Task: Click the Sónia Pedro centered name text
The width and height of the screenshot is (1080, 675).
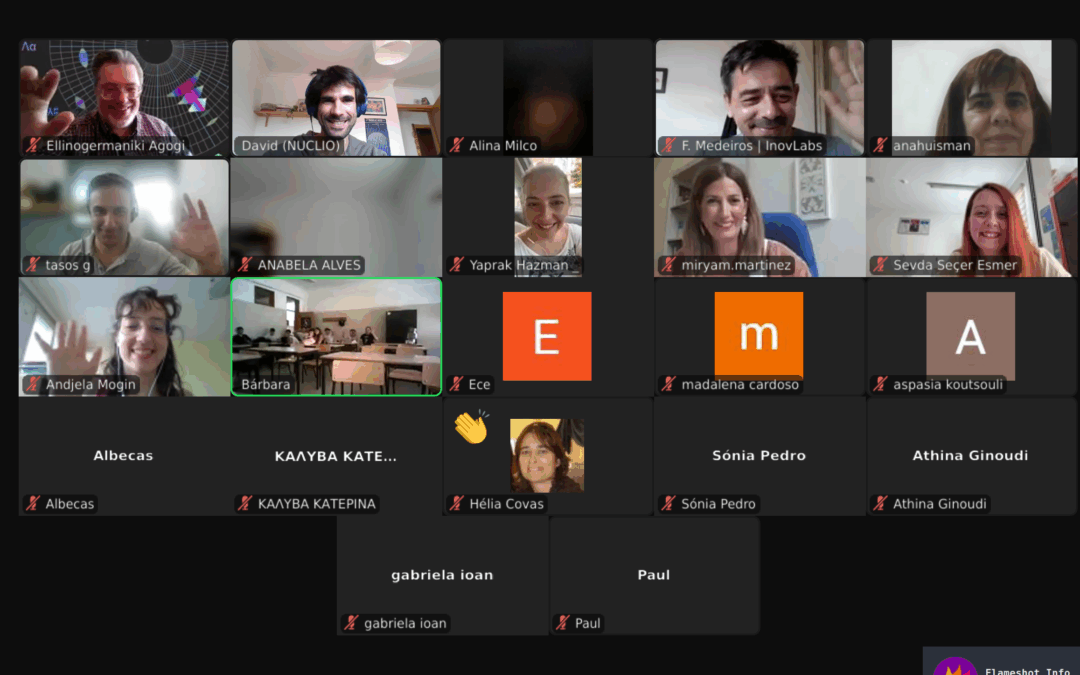Action: 759,455
